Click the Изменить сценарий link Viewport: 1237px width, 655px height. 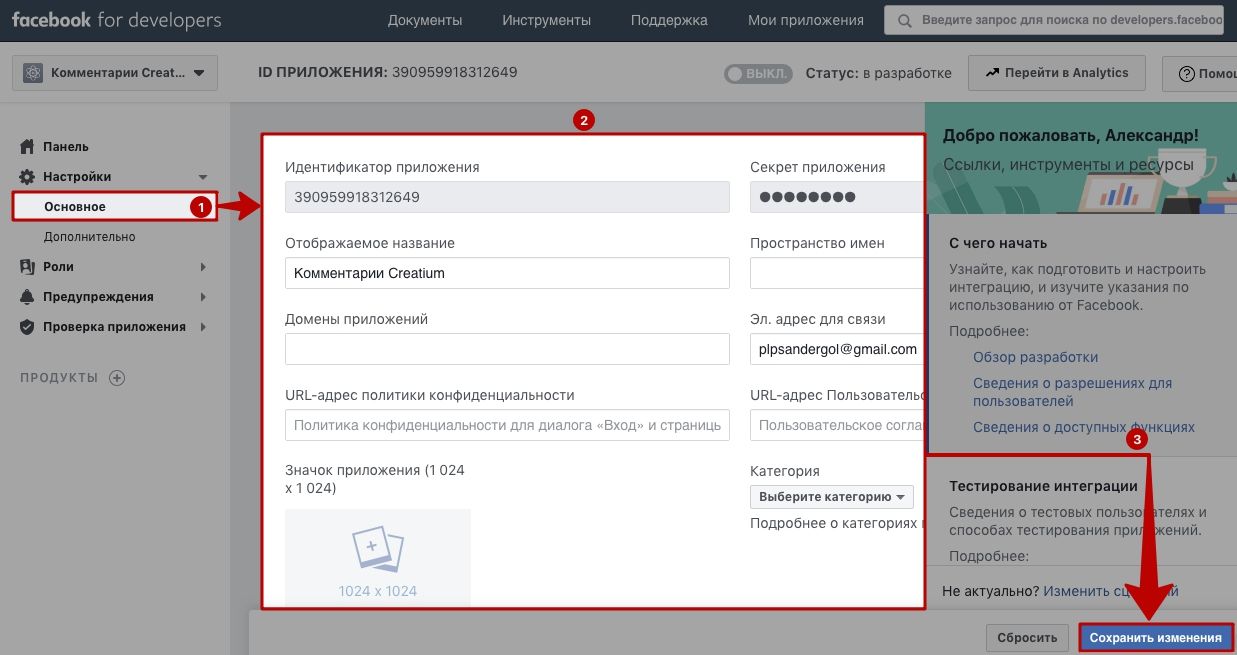(1111, 591)
